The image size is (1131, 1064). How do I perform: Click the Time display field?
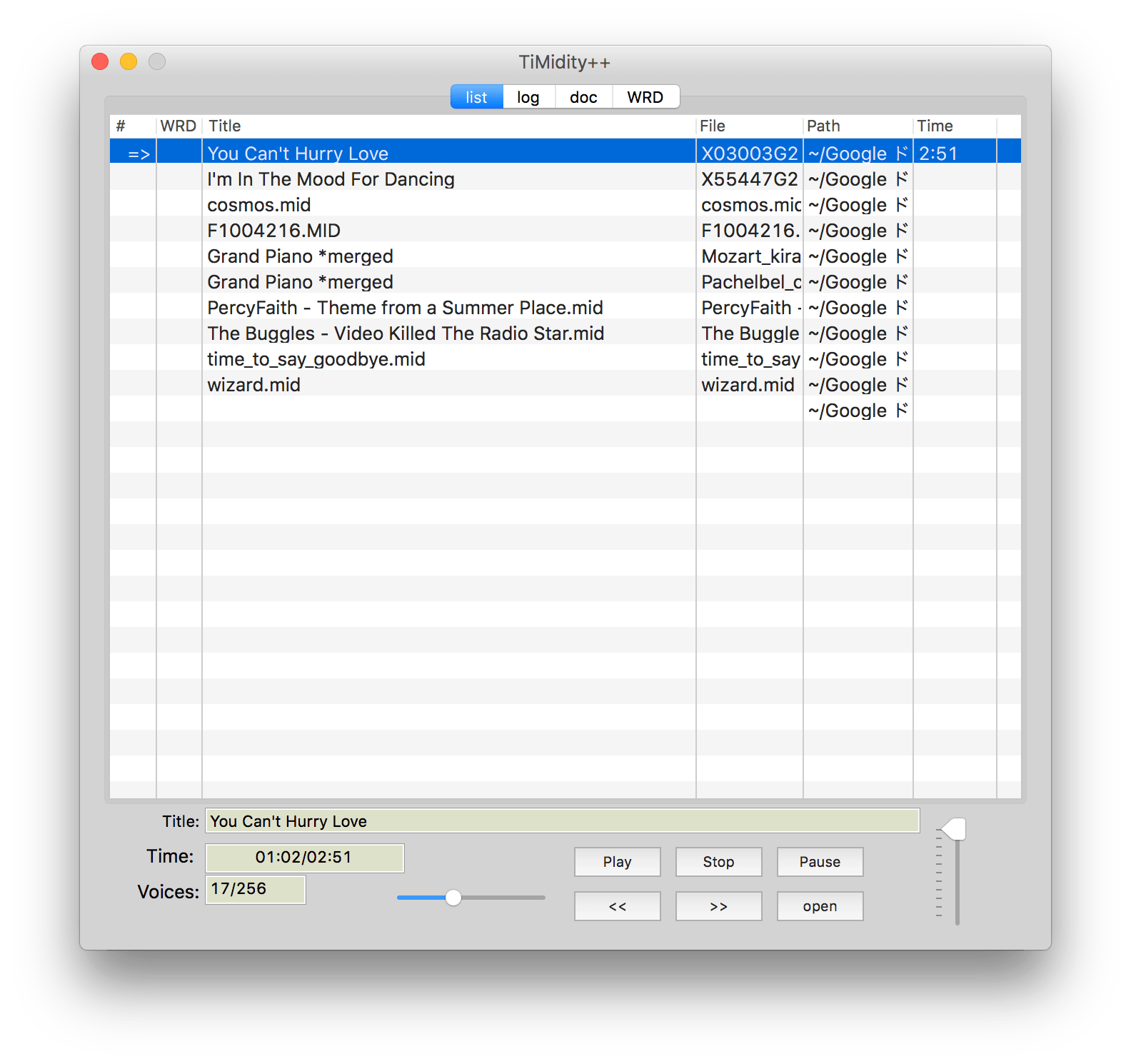click(305, 858)
